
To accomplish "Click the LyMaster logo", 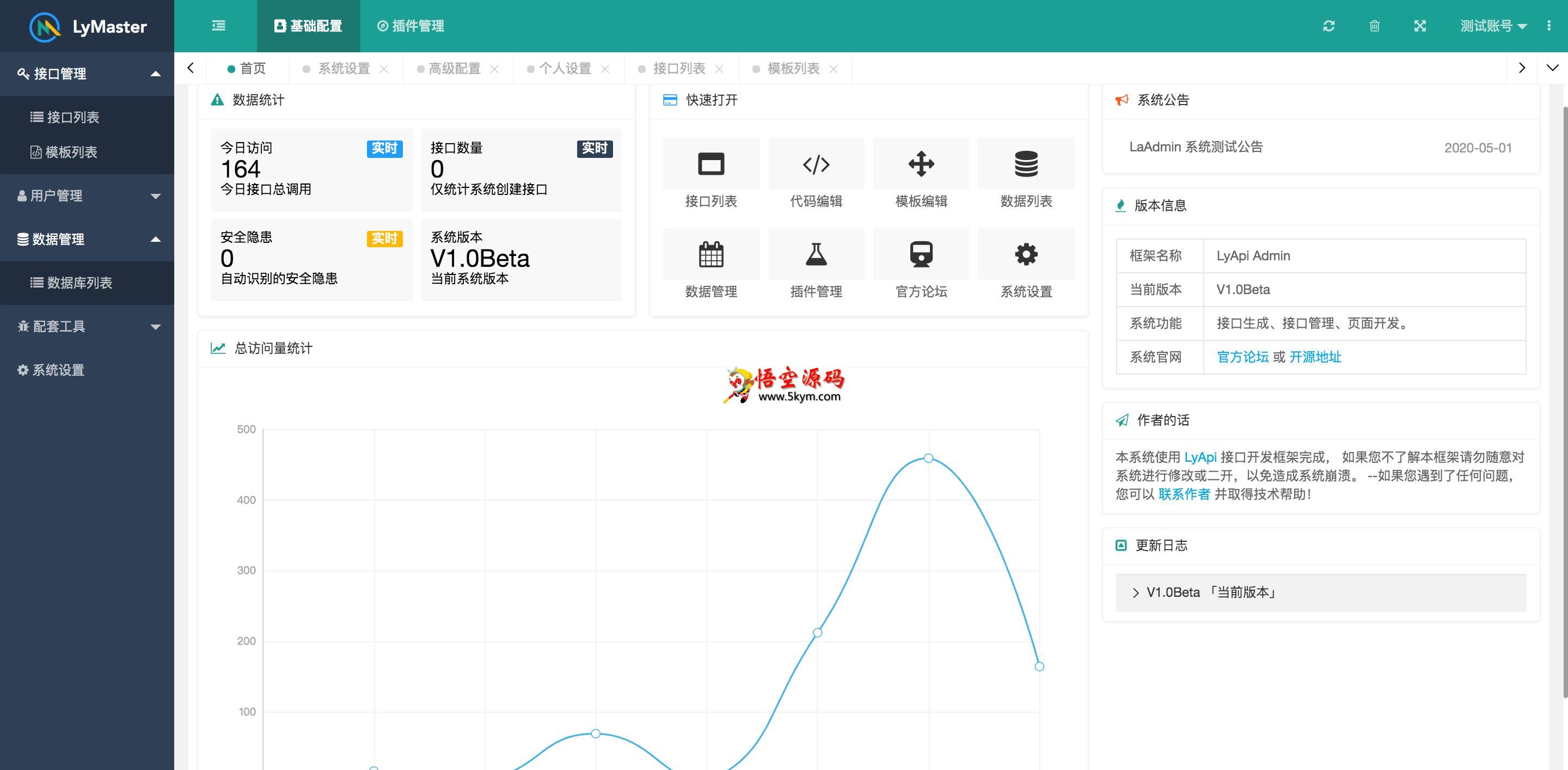I will click(x=88, y=27).
